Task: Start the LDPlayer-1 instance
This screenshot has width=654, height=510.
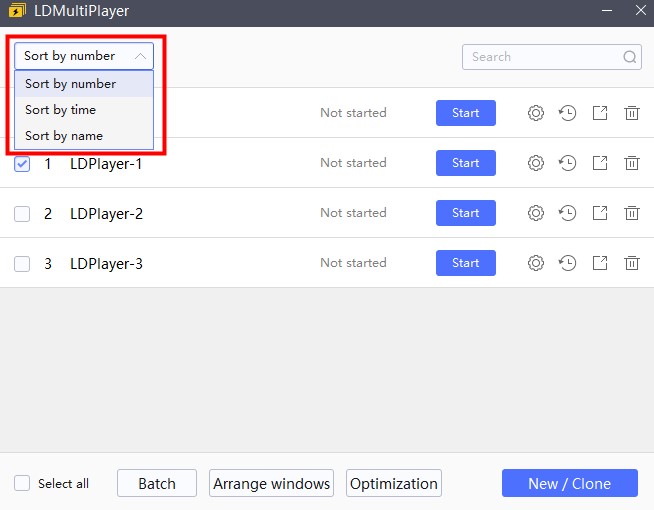Action: [x=466, y=163]
